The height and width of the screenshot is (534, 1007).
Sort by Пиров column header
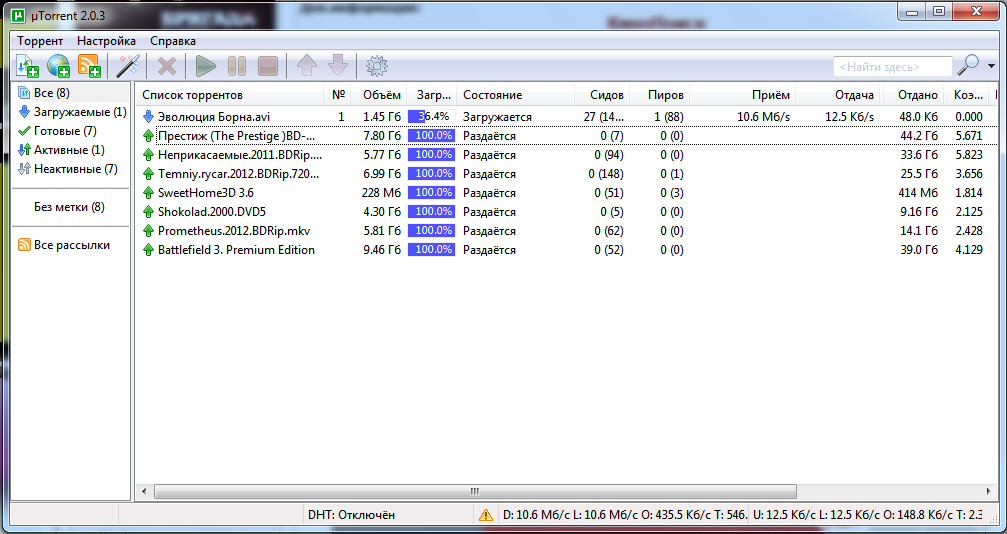[x=659, y=95]
